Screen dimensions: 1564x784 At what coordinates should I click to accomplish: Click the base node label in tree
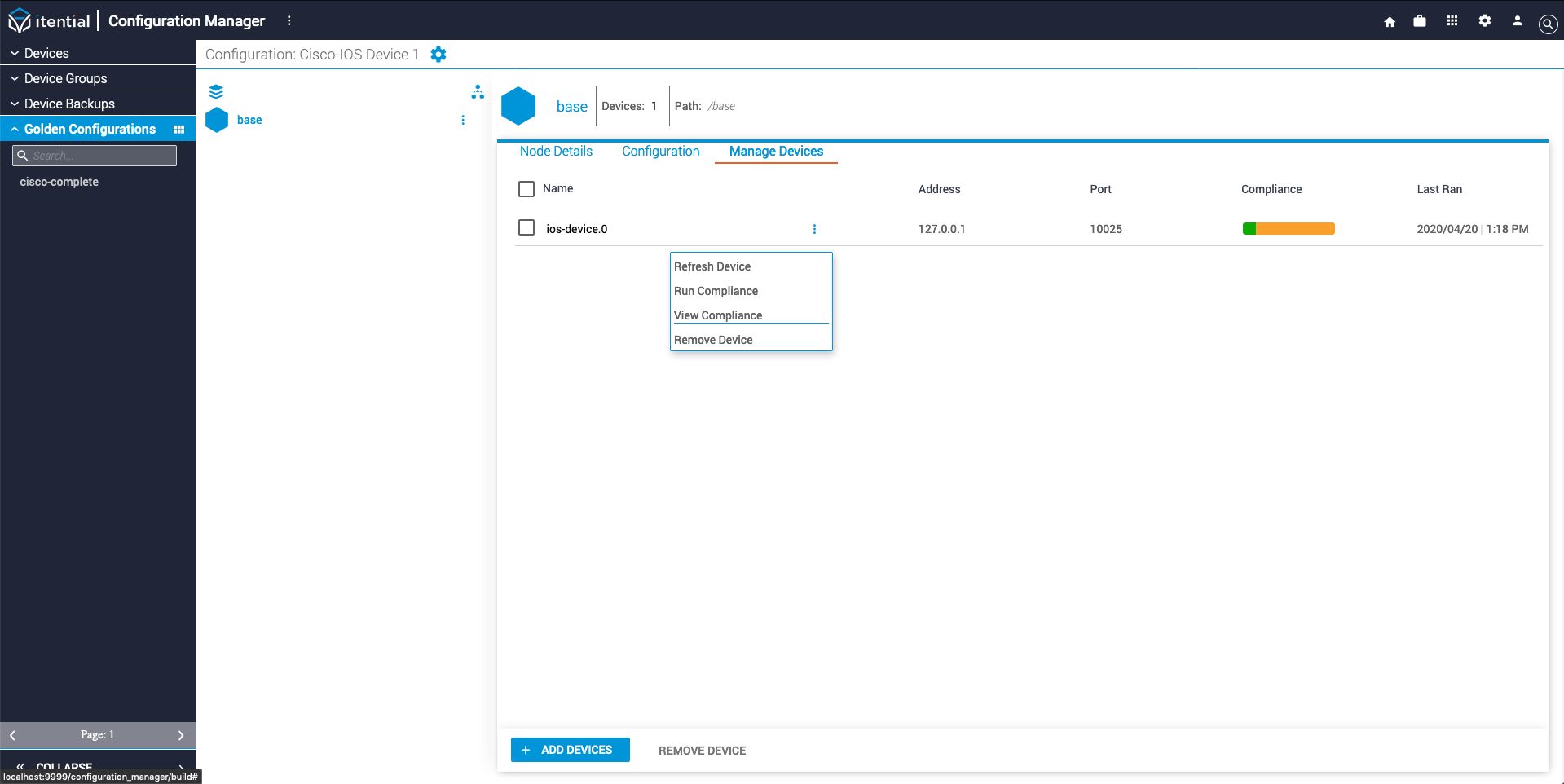tap(249, 120)
